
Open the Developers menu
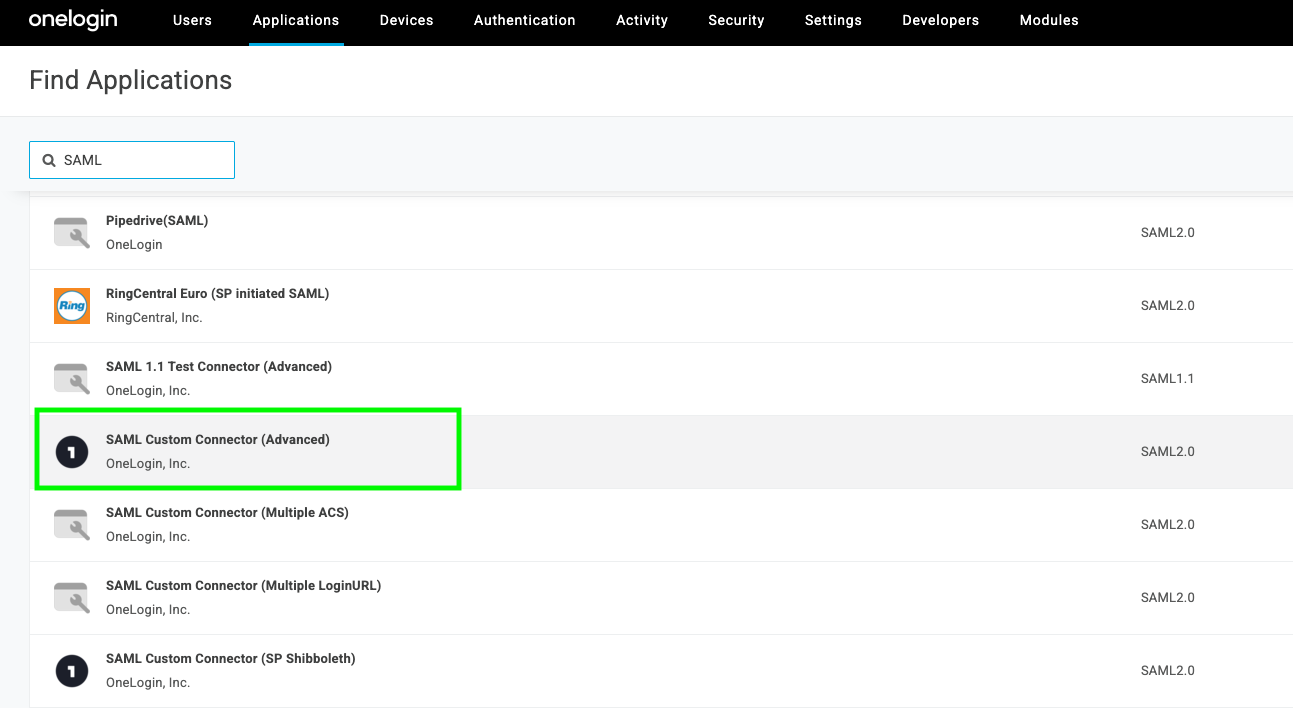coord(940,20)
